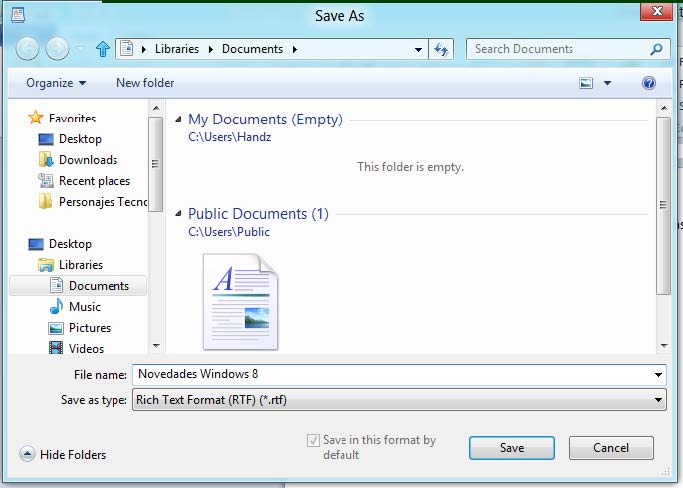
Task: Expand the File name history dropdown
Action: [657, 375]
